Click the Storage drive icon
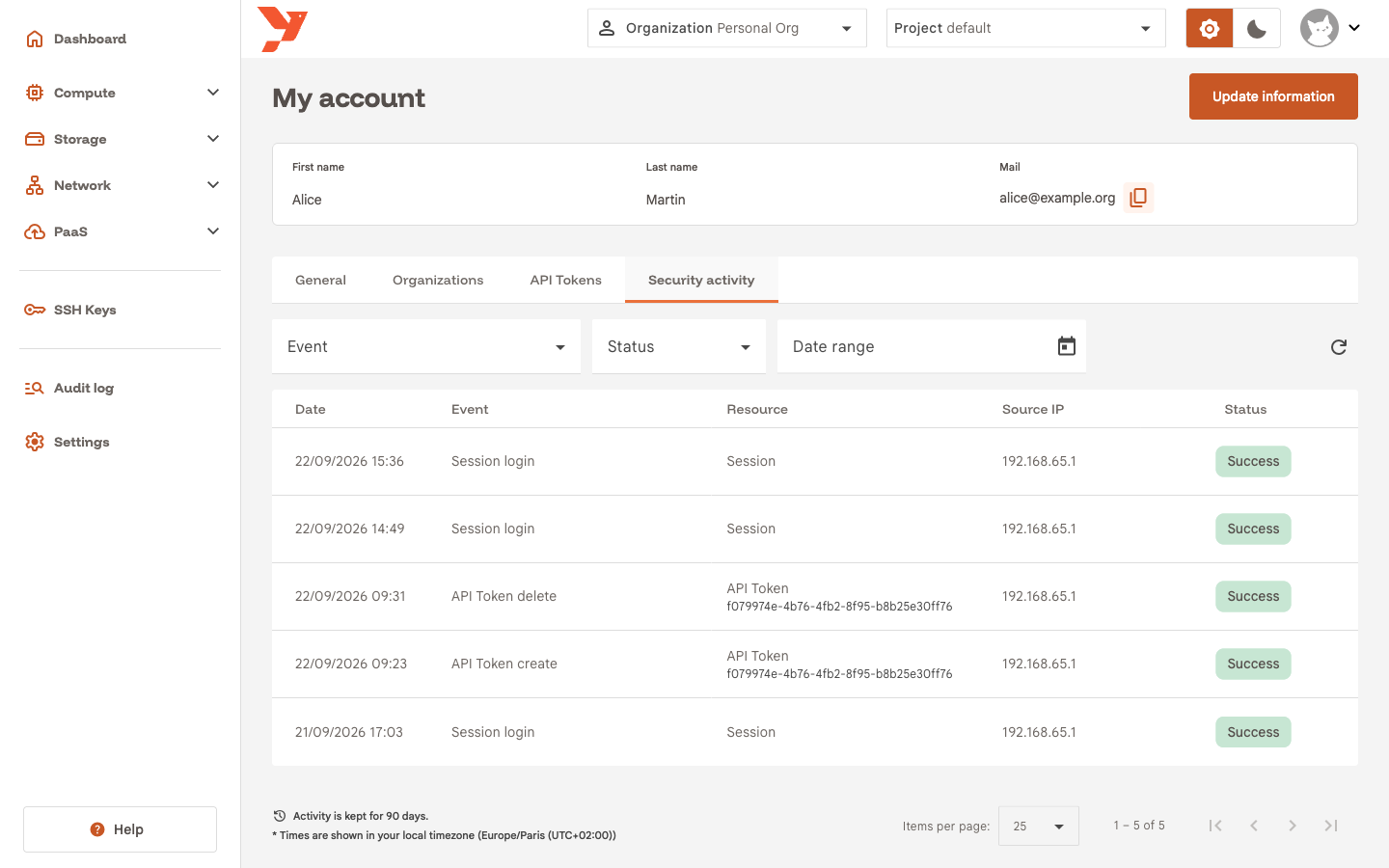The height and width of the screenshot is (868, 1389). click(35, 139)
